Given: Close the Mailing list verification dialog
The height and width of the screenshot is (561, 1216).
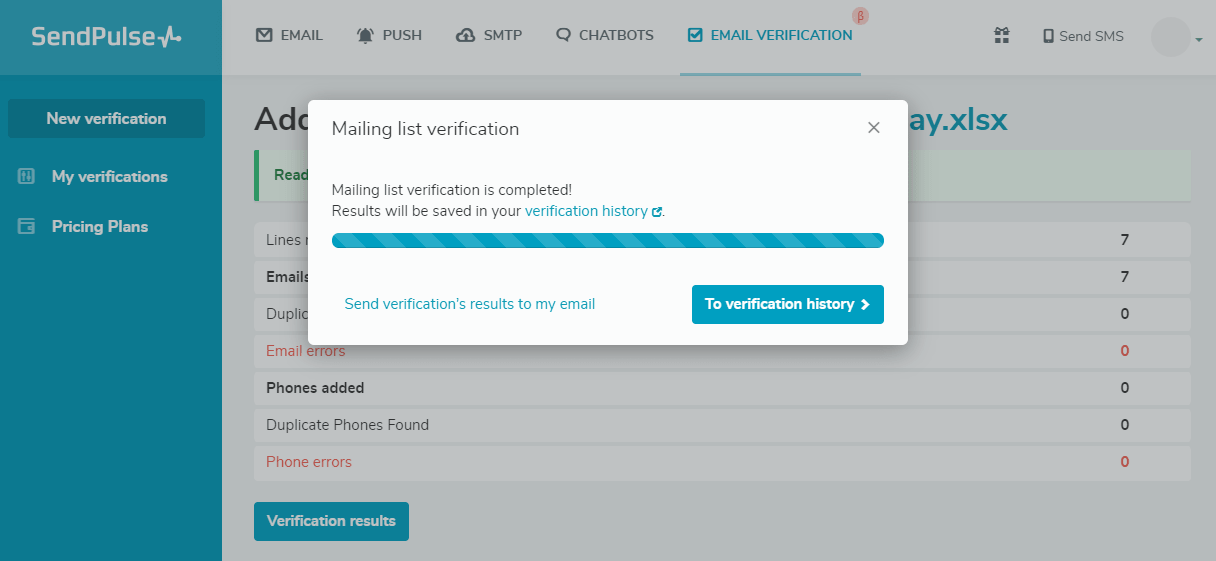Looking at the screenshot, I should pos(874,128).
